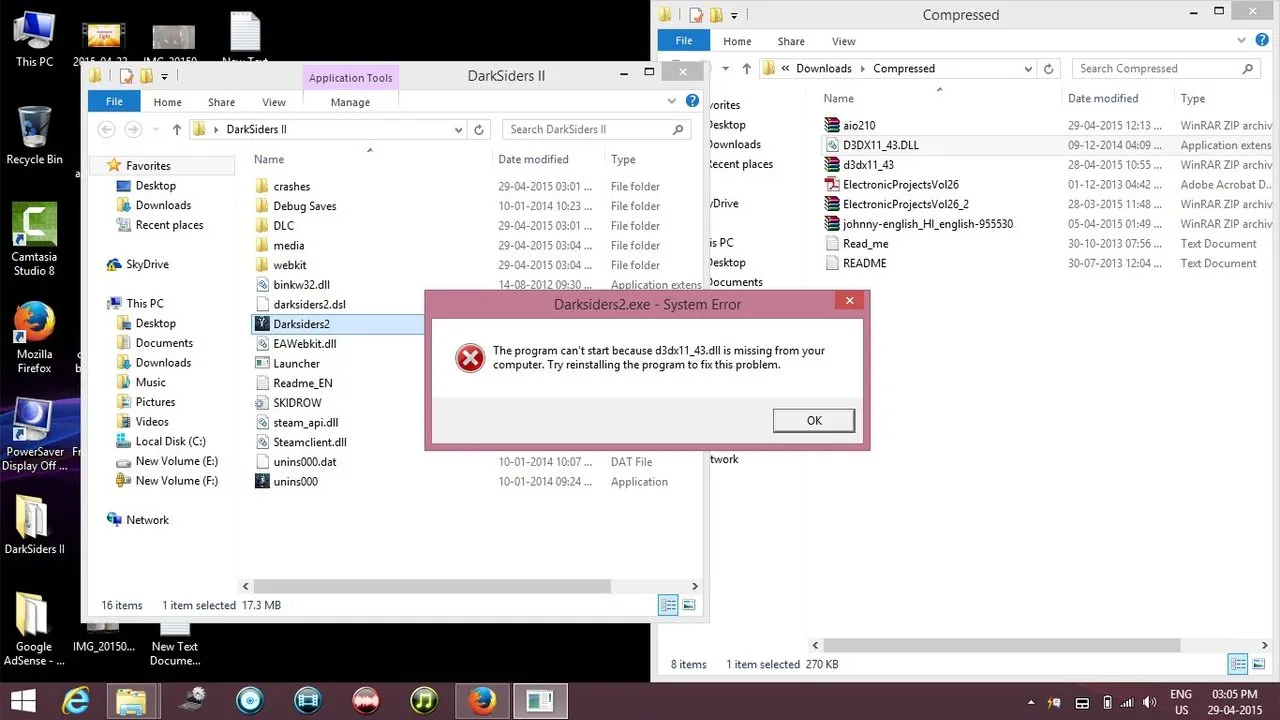1280x720 pixels.
Task: Click OK in the System Error dialog
Action: point(814,420)
